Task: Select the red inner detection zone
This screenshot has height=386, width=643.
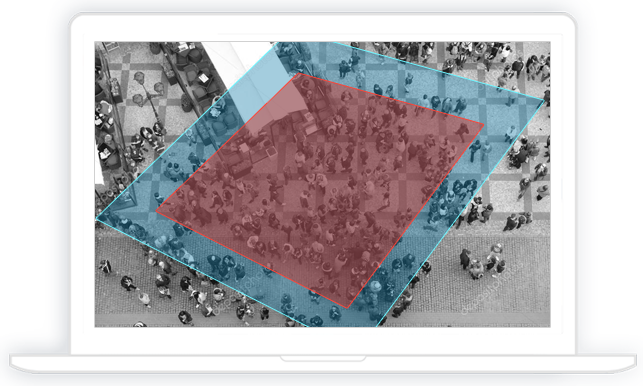Action: [x=320, y=191]
